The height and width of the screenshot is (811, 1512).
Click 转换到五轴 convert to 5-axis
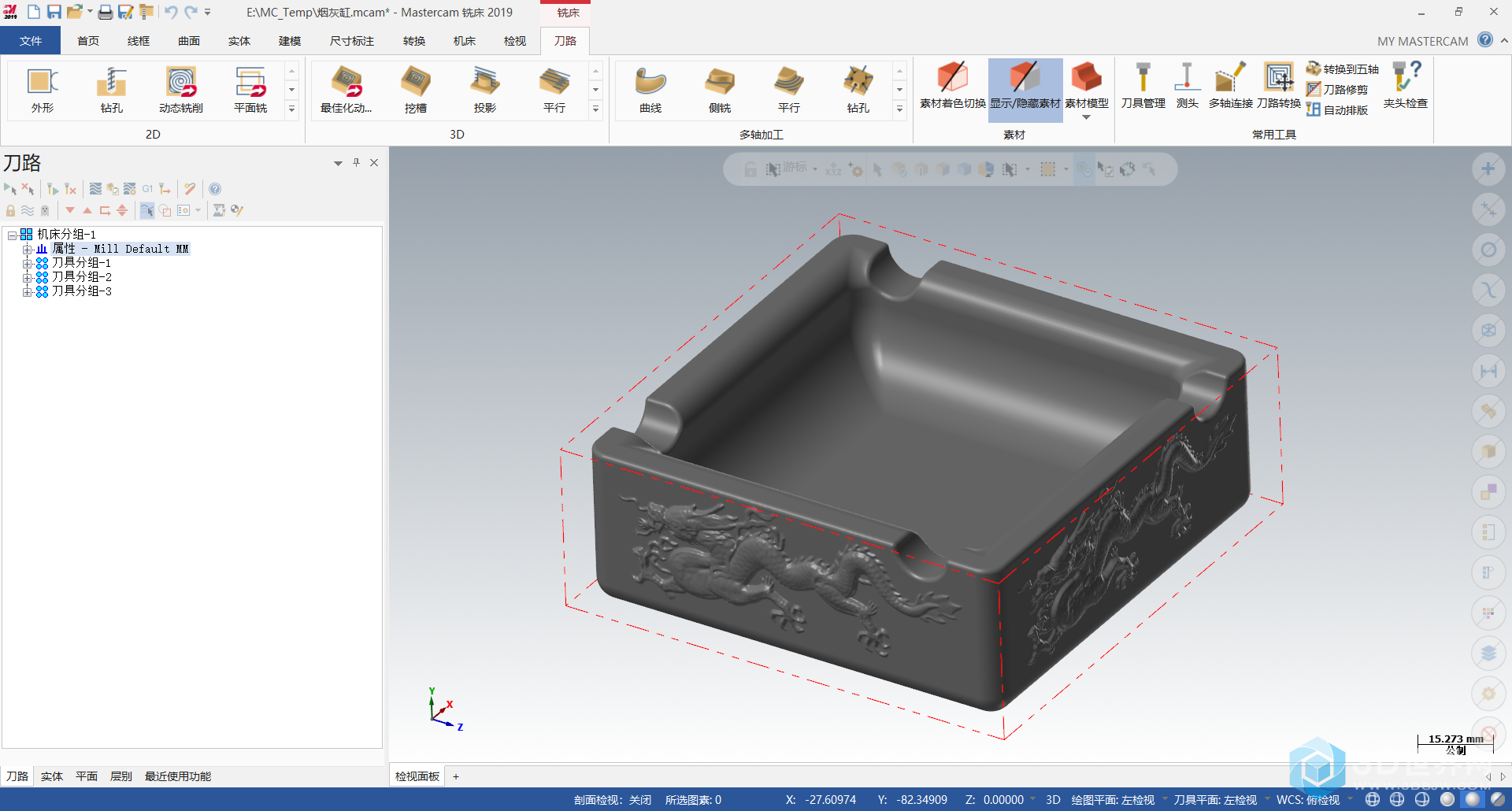[x=1343, y=69]
